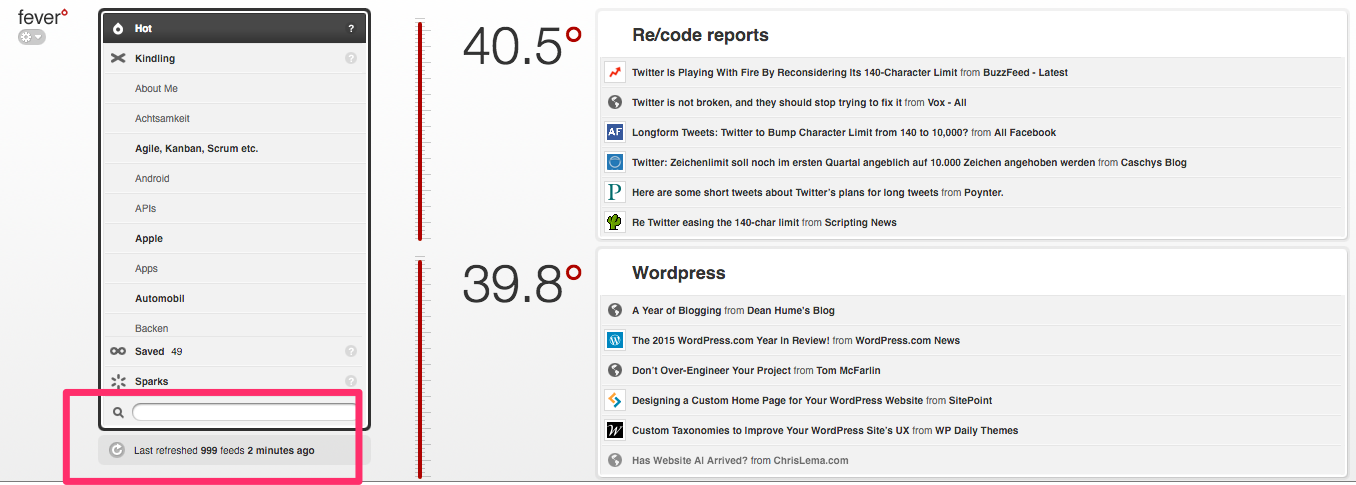Click the 40.5° temperature reading
This screenshot has width=1356, height=485.
pyautogui.click(x=522, y=47)
